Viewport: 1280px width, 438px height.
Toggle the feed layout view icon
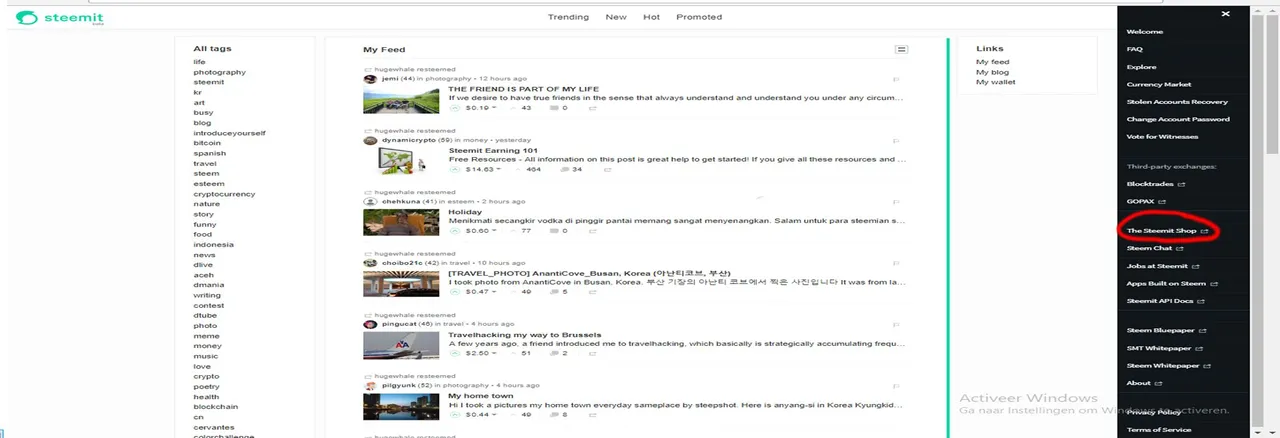tap(901, 49)
